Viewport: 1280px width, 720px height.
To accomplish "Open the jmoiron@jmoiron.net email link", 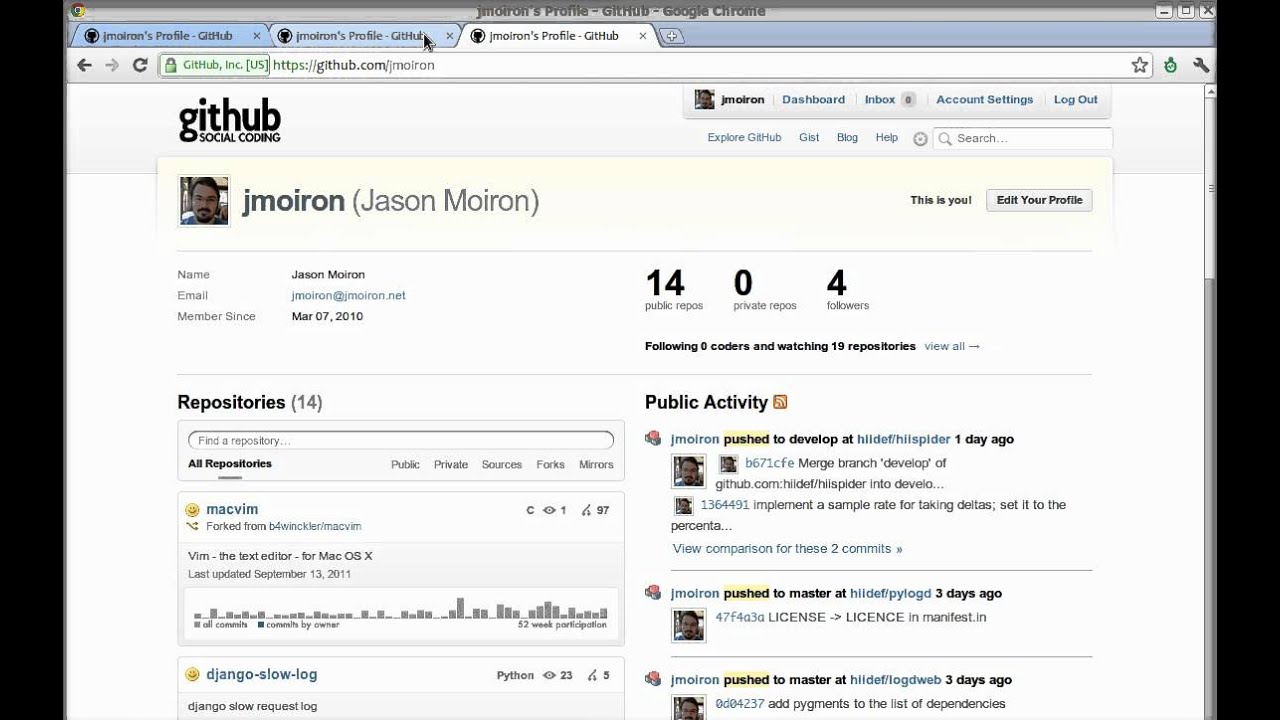I will click(348, 296).
